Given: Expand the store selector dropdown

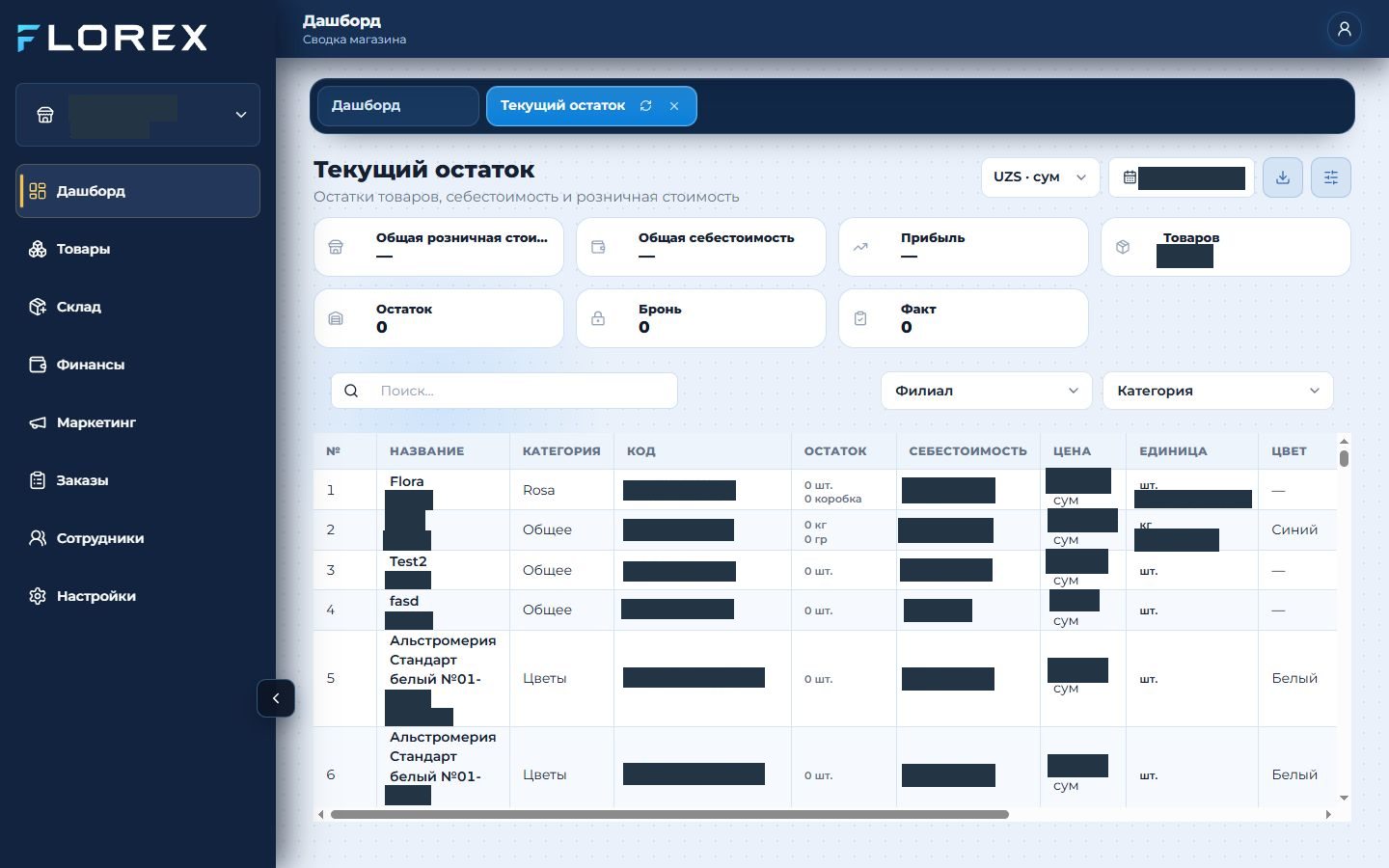Looking at the screenshot, I should point(138,115).
